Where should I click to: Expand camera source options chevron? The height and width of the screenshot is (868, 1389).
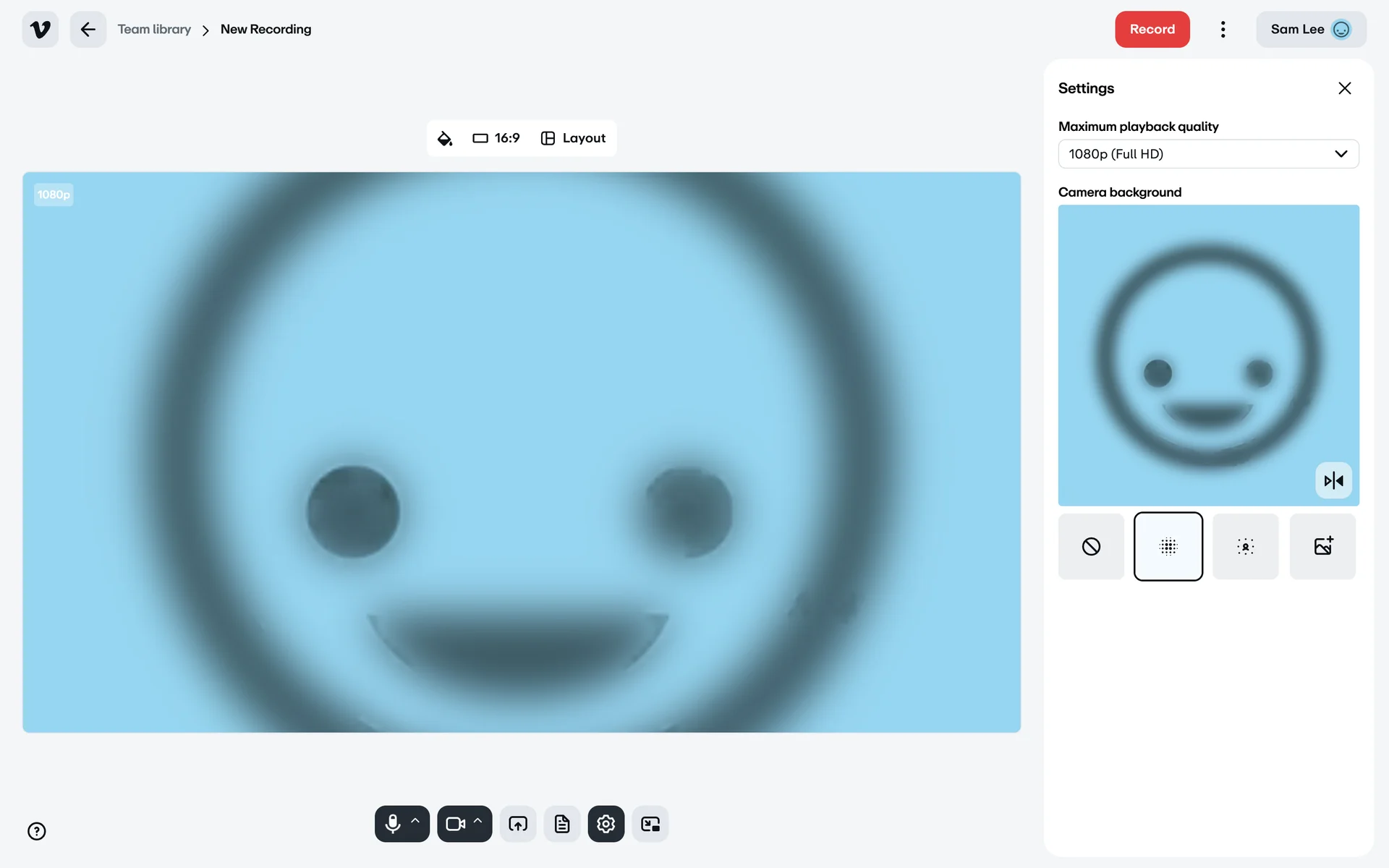(478, 821)
